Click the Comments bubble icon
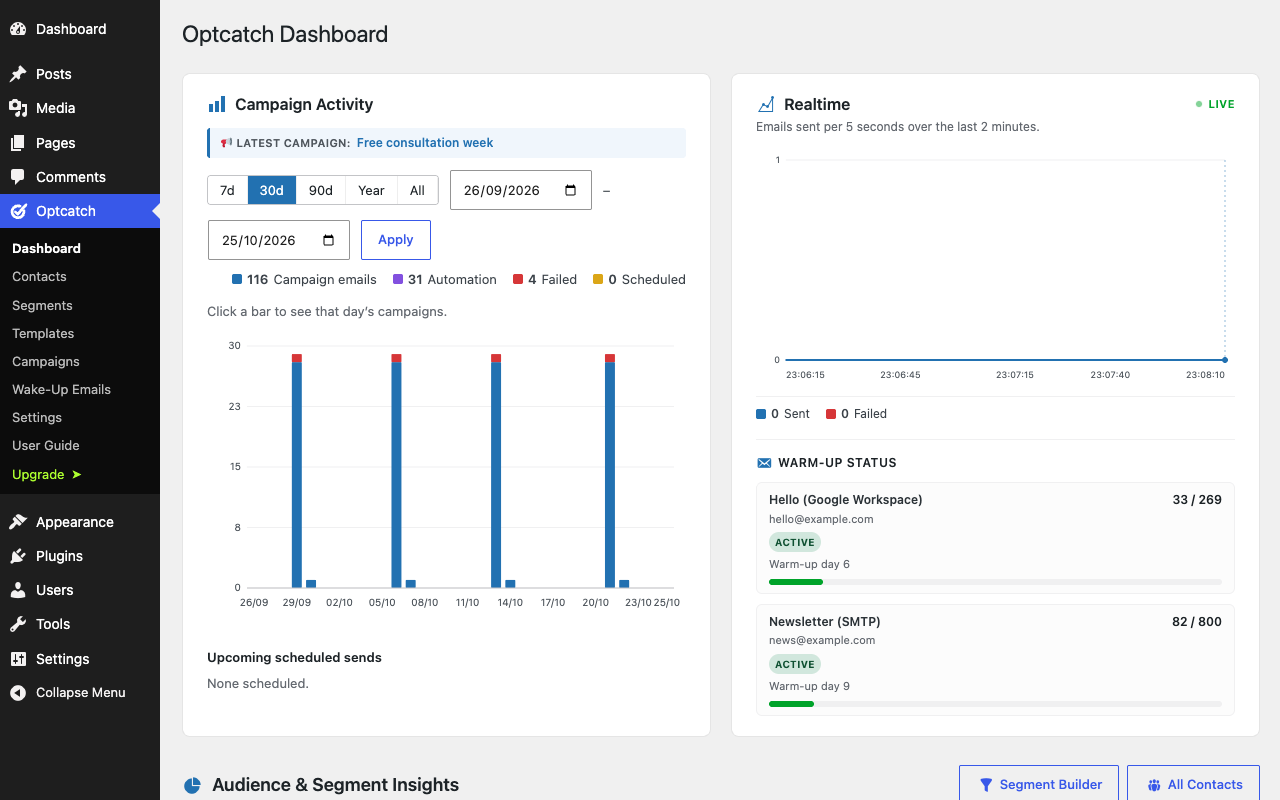 point(18,177)
